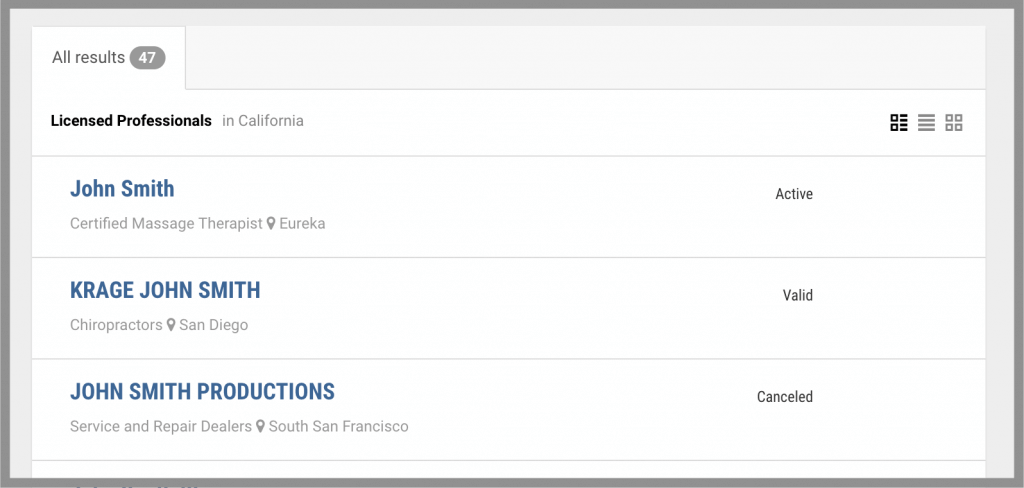1024x488 pixels.
Task: Select the detailed list view icon
Action: (x=899, y=123)
